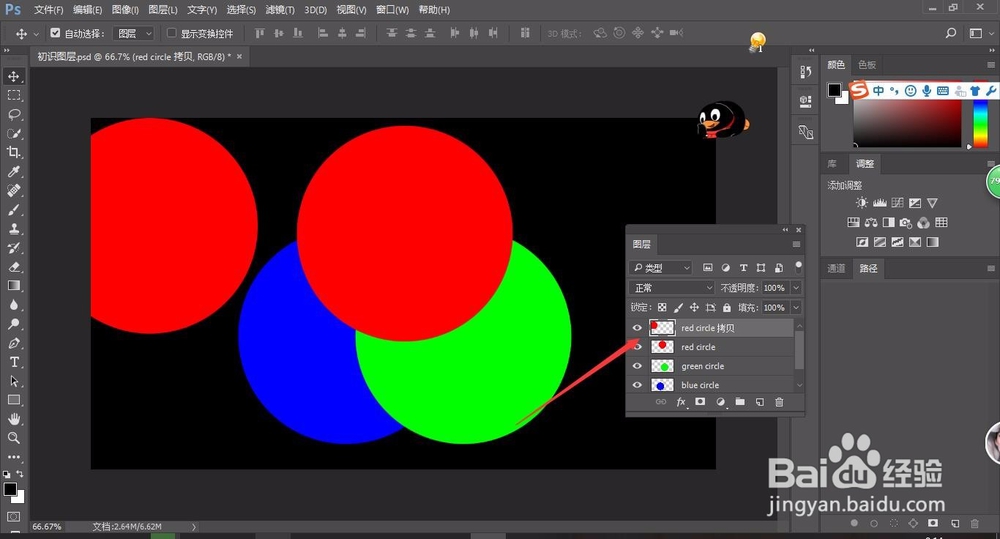Open the 填充 fill slider arrow

(x=796, y=307)
